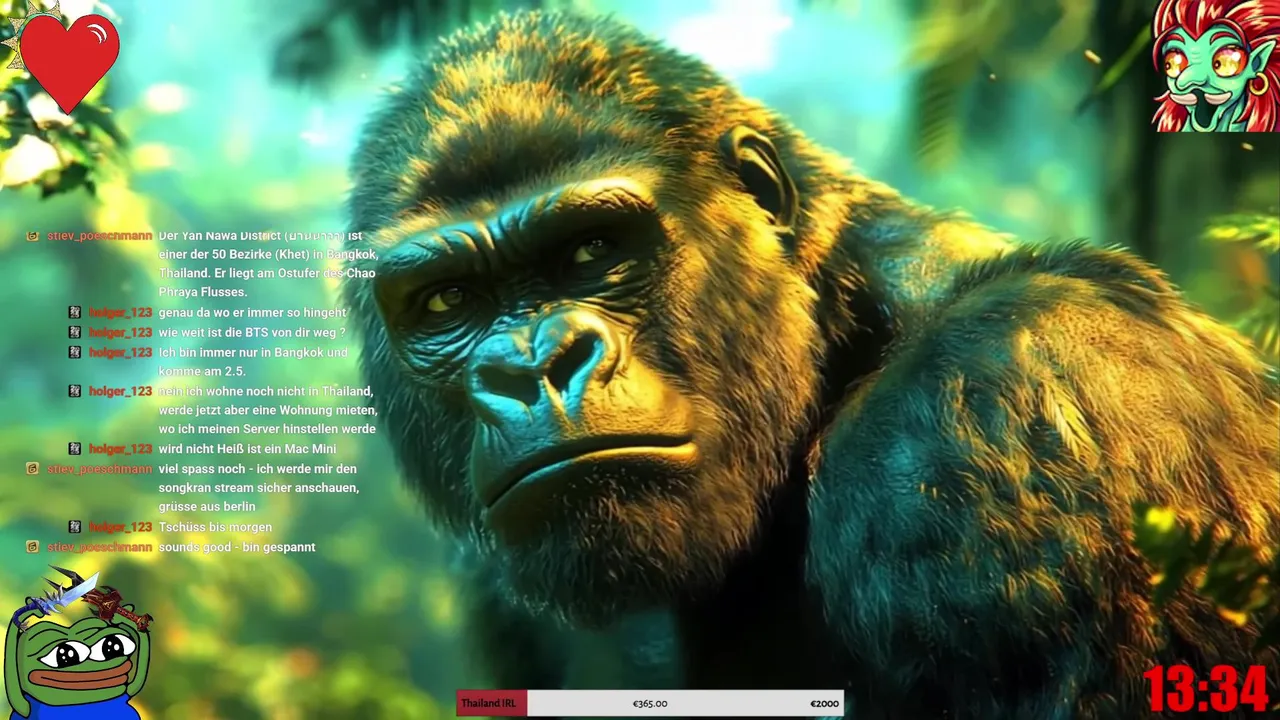The image size is (1280, 720).
Task: Select chat text 'wie weit ist die BTS von dir weg ?'
Action: coord(252,332)
